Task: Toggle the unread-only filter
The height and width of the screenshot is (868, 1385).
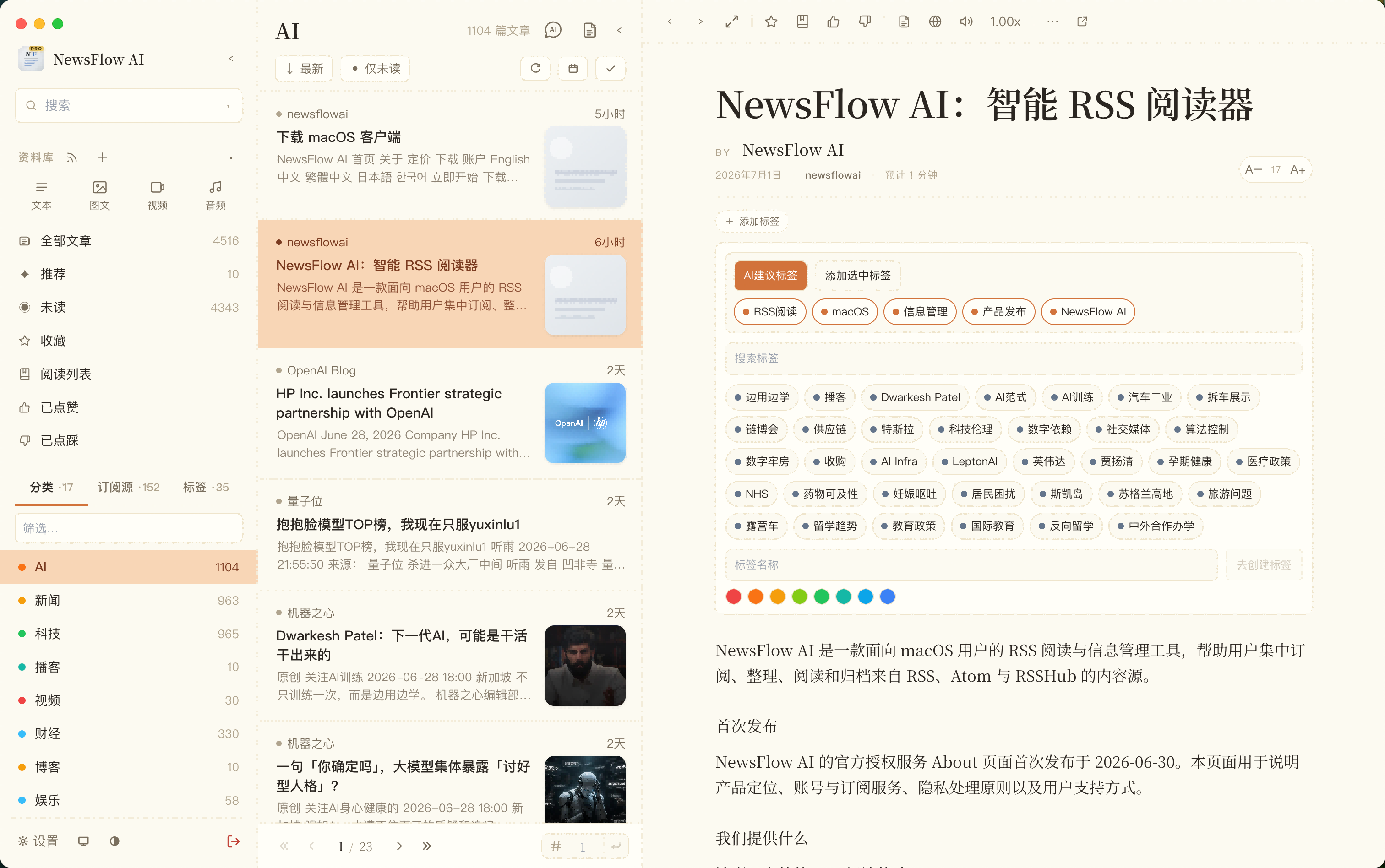Action: click(x=376, y=68)
